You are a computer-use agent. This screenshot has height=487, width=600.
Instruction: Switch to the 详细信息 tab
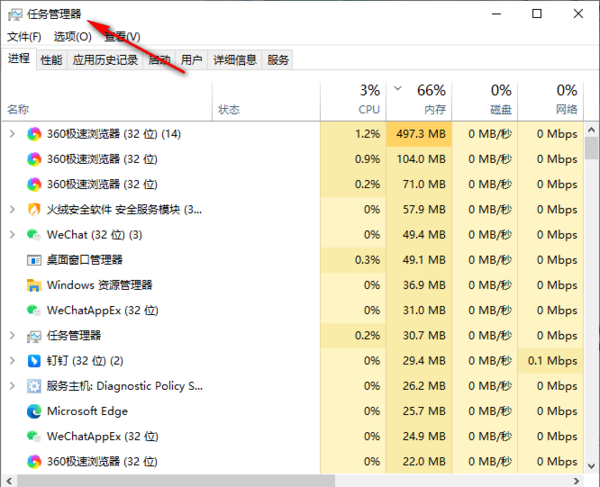(235, 60)
